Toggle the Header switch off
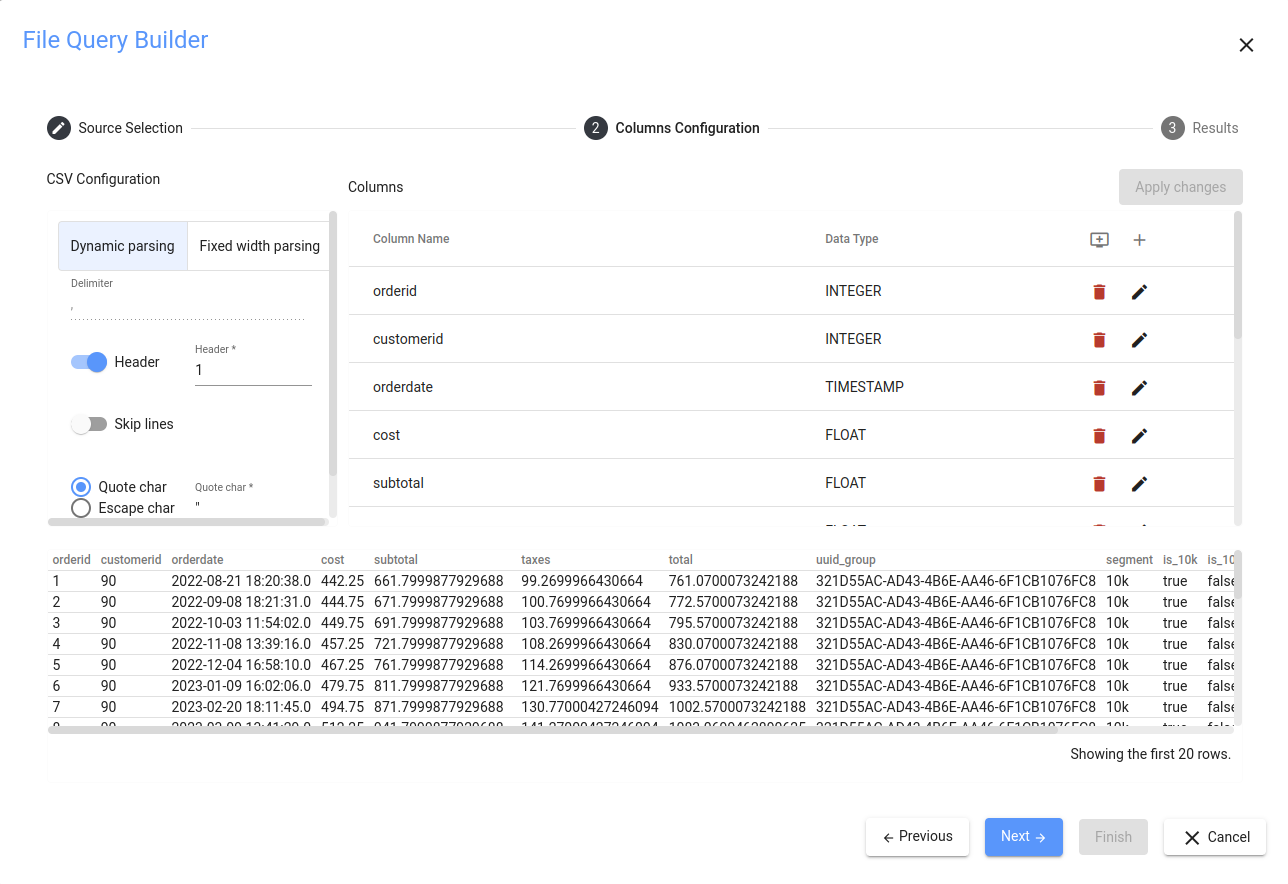 (x=89, y=362)
